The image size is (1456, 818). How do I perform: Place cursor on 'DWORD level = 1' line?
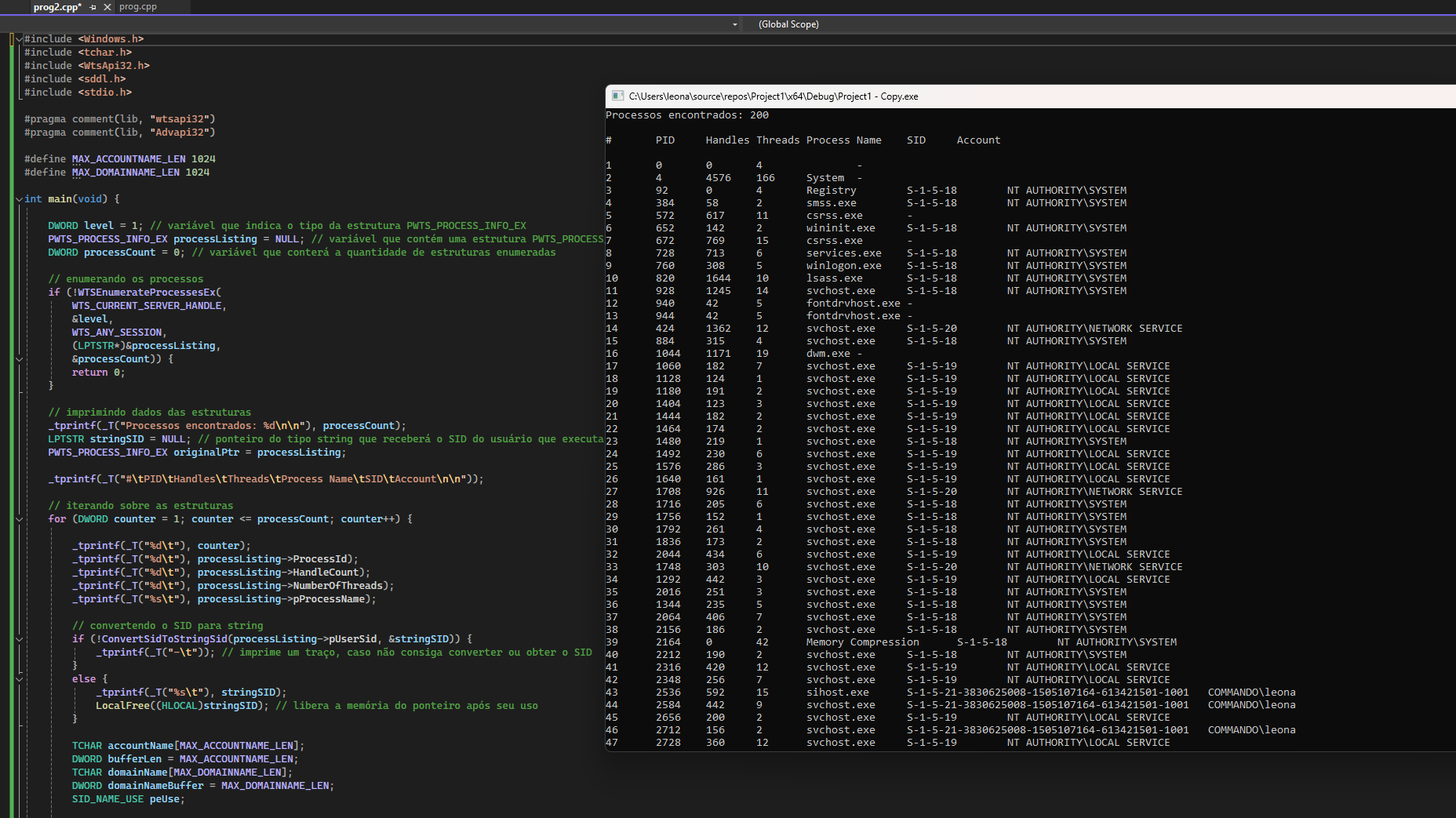point(94,226)
